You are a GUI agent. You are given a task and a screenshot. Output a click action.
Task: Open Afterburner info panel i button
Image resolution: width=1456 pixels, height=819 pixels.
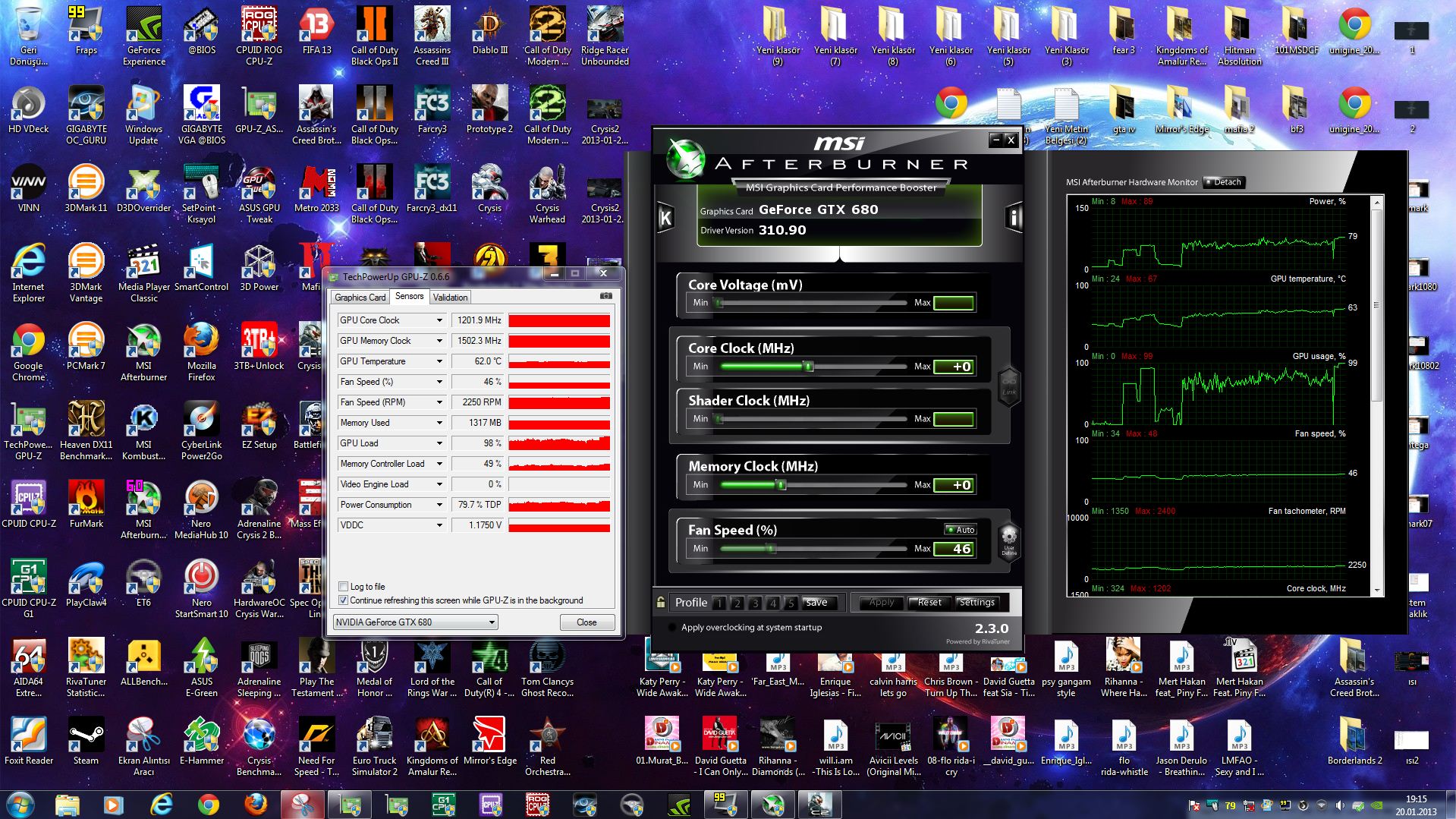click(1014, 218)
